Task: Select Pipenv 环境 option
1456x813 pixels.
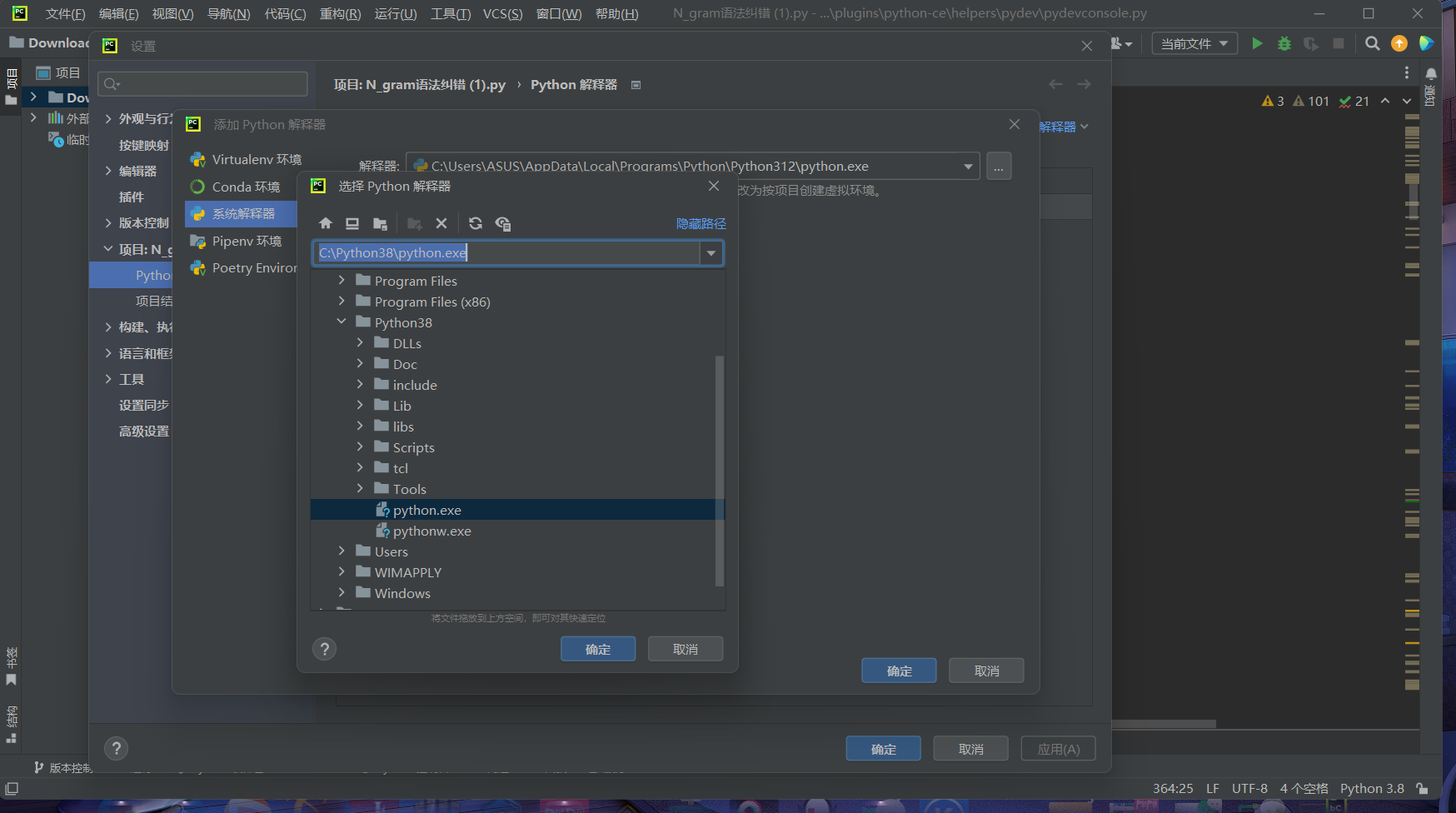Action: [x=242, y=241]
